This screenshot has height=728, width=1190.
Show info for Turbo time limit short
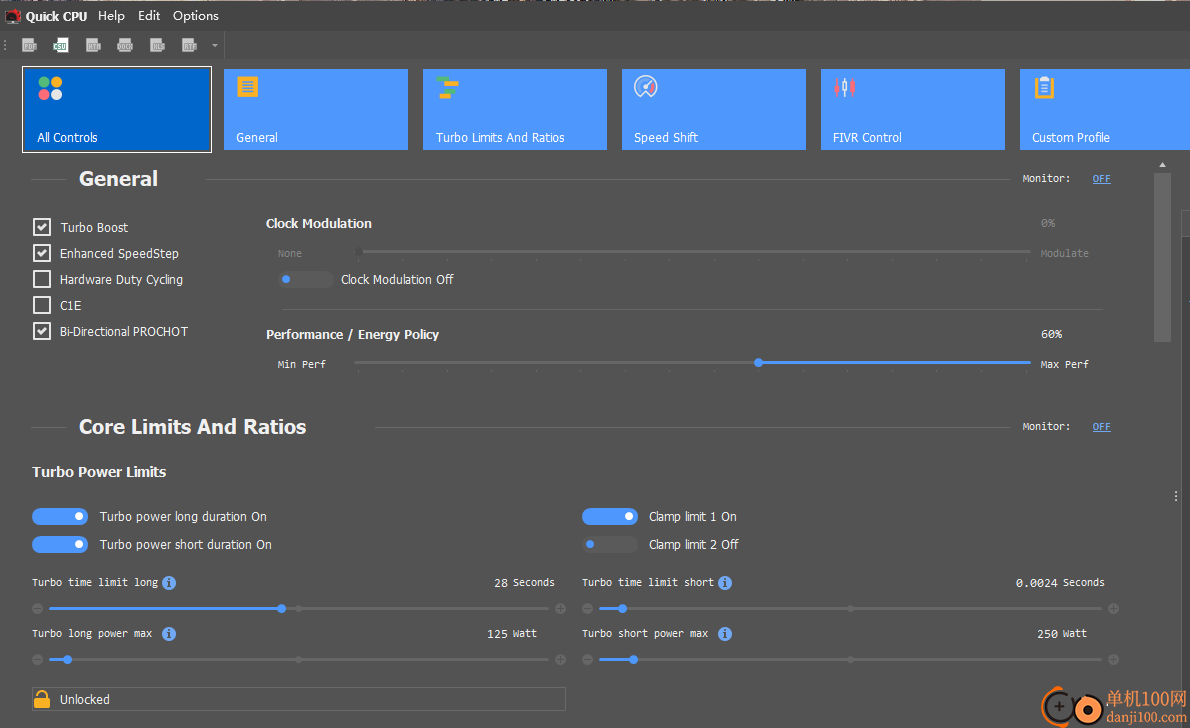(725, 582)
